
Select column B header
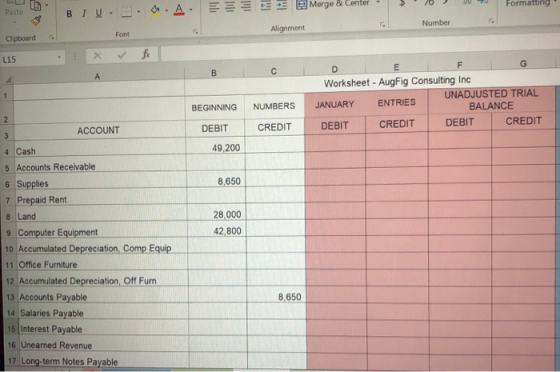point(214,73)
